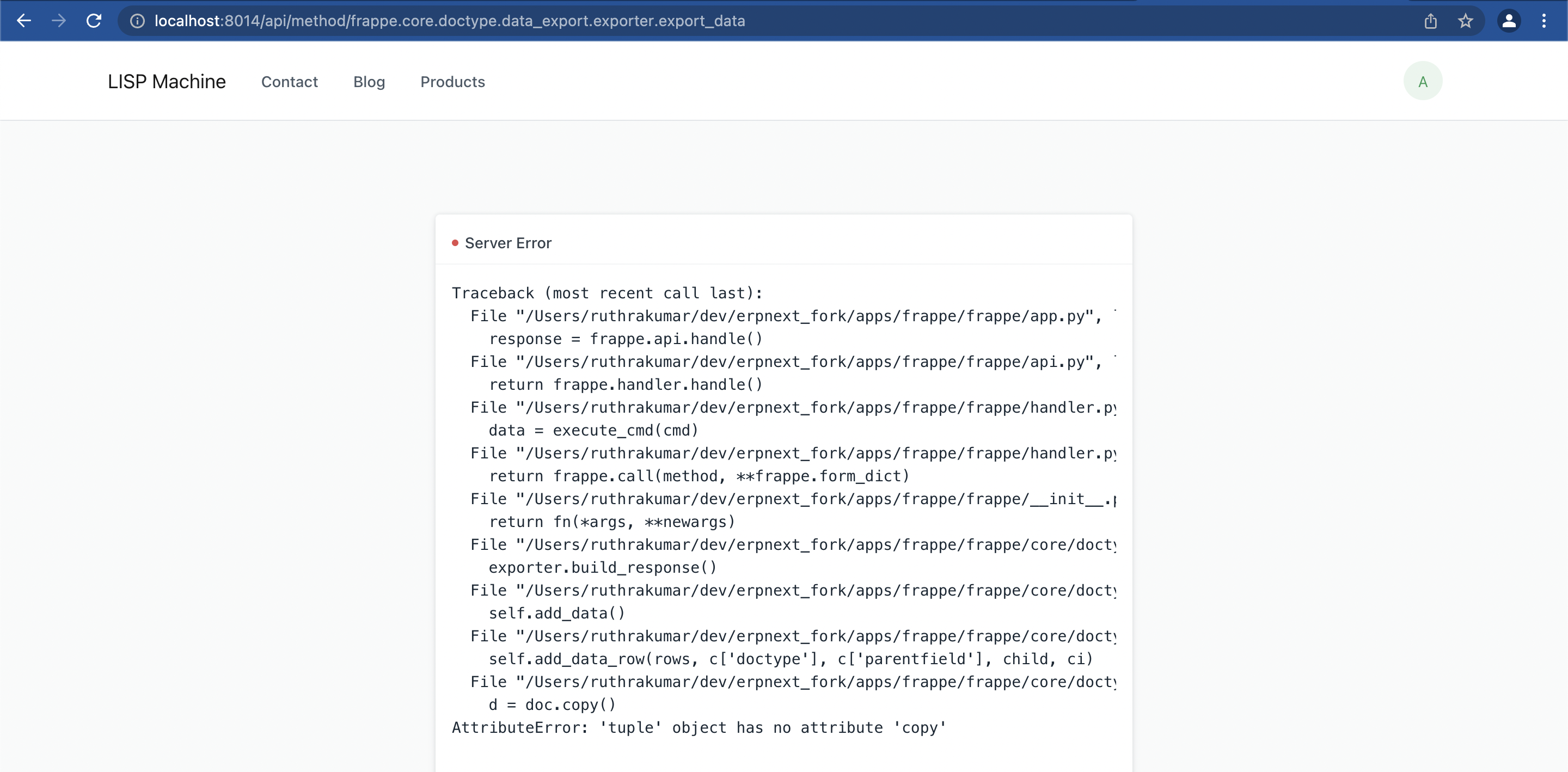Viewport: 1568px width, 772px height.
Task: Open the account avatar circle labeled A
Action: (x=1423, y=81)
